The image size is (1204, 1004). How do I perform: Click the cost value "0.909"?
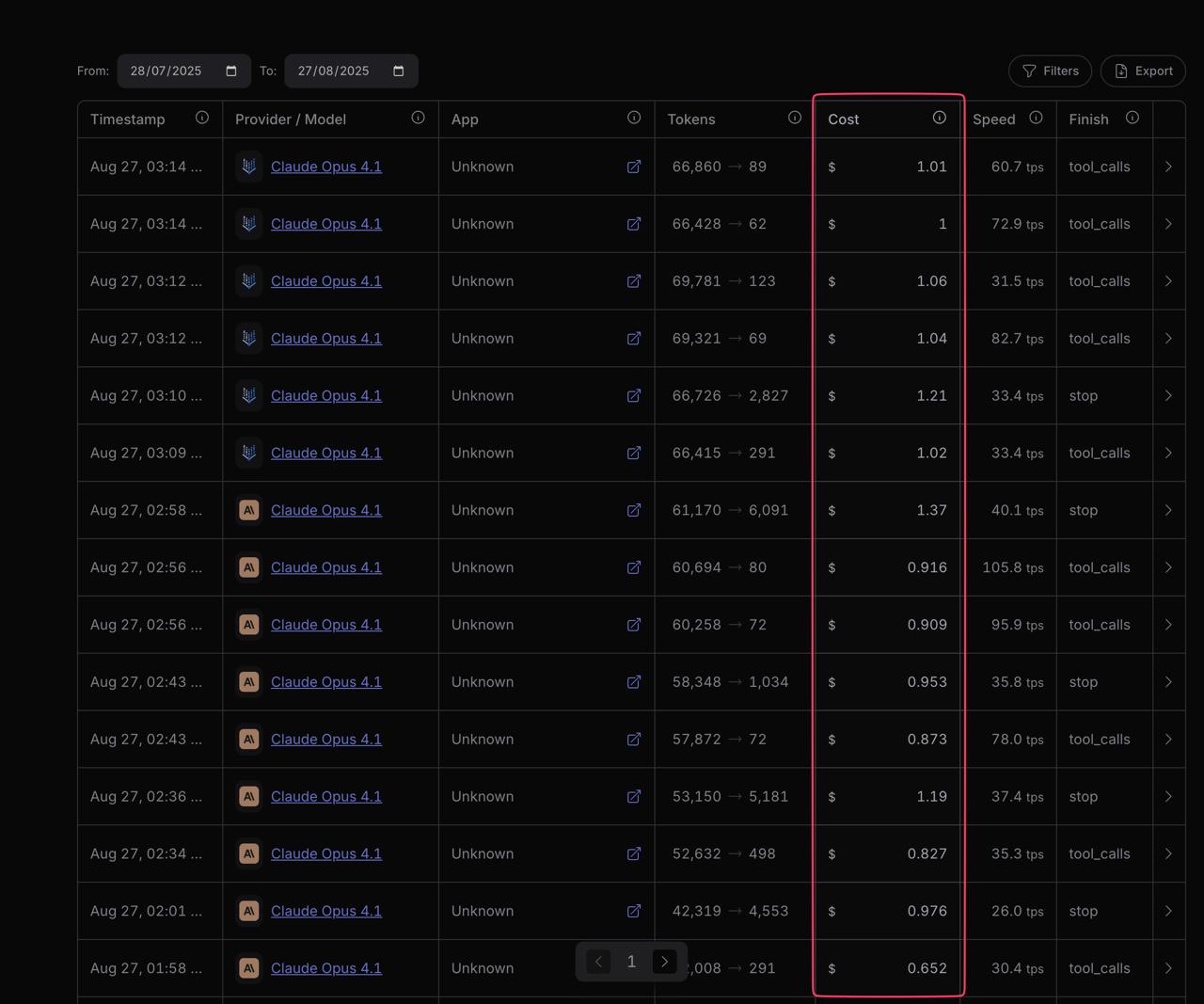tap(927, 625)
